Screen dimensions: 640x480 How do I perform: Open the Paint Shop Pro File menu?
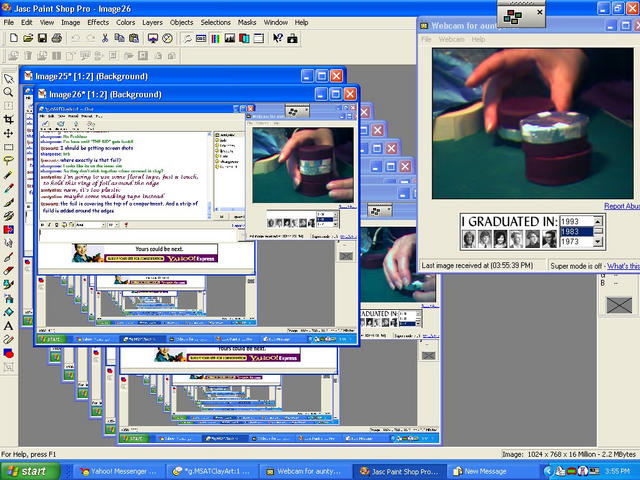[x=9, y=22]
